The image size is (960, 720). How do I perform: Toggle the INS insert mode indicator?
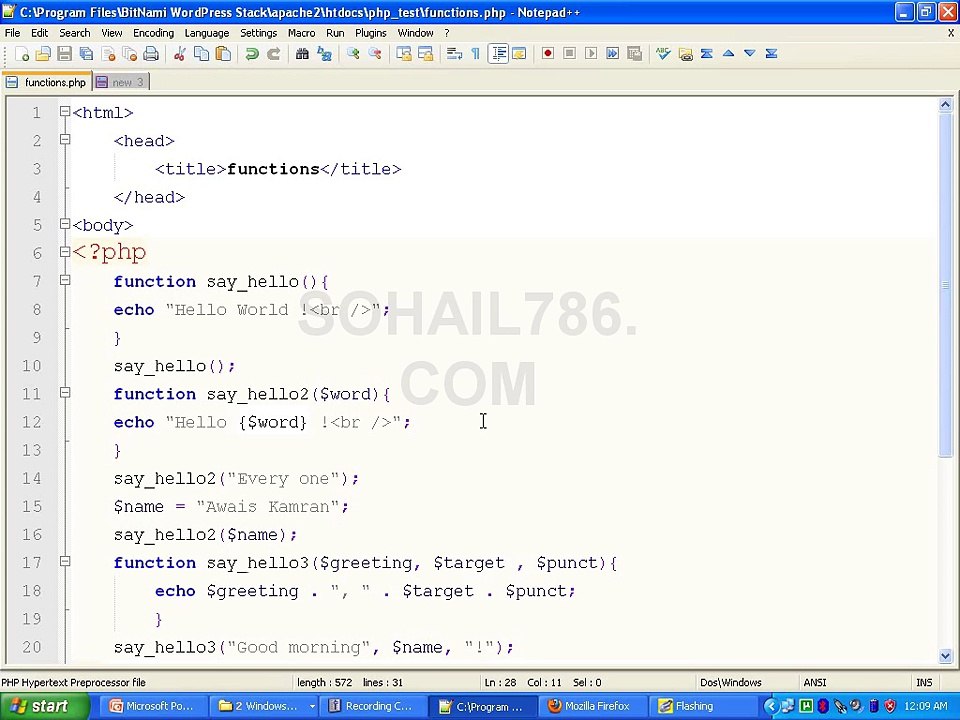924,682
